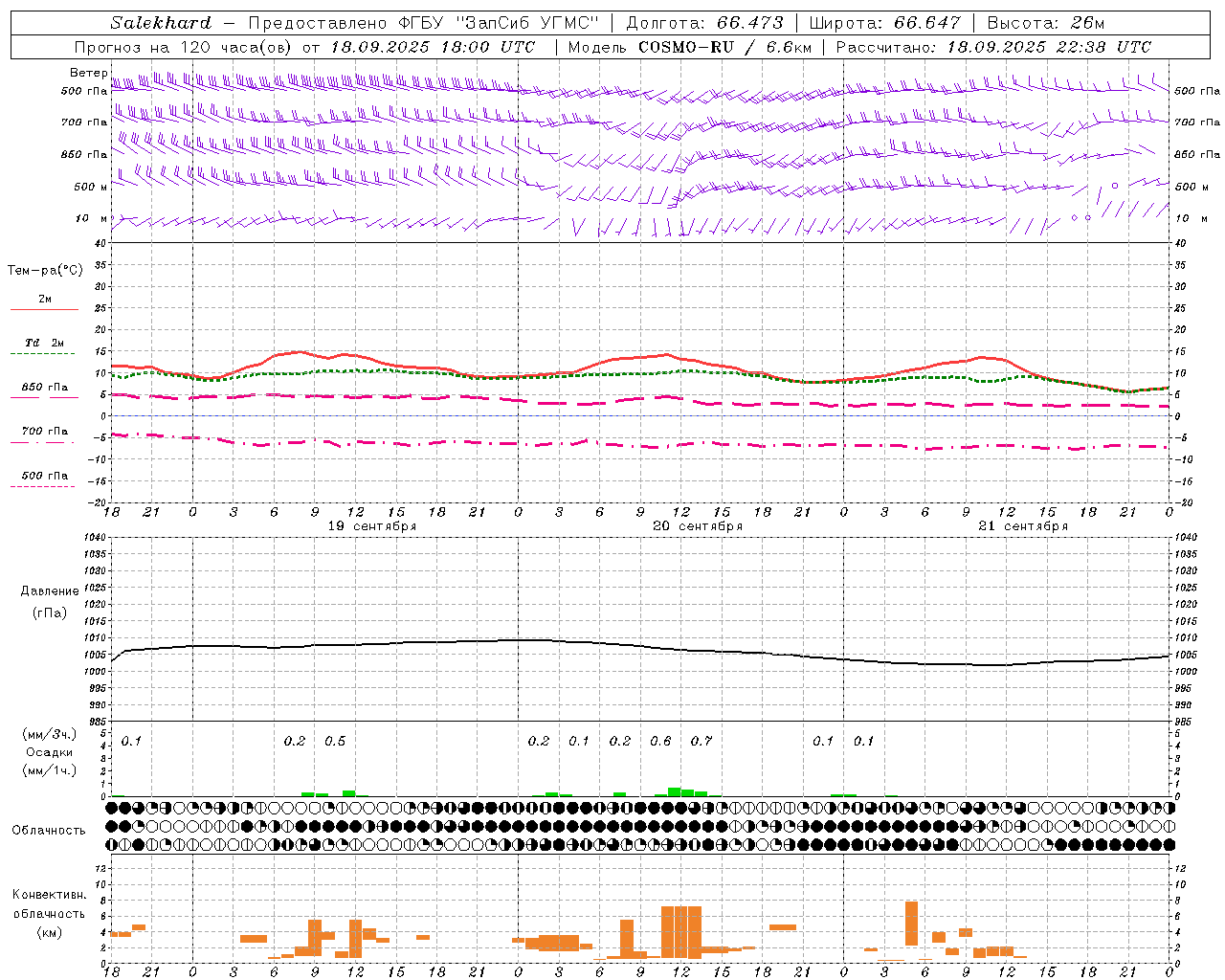Screen dimensions: 1225x980
Task: Click the 'Долгота: 66.473' longitude field
Action: tap(704, 23)
